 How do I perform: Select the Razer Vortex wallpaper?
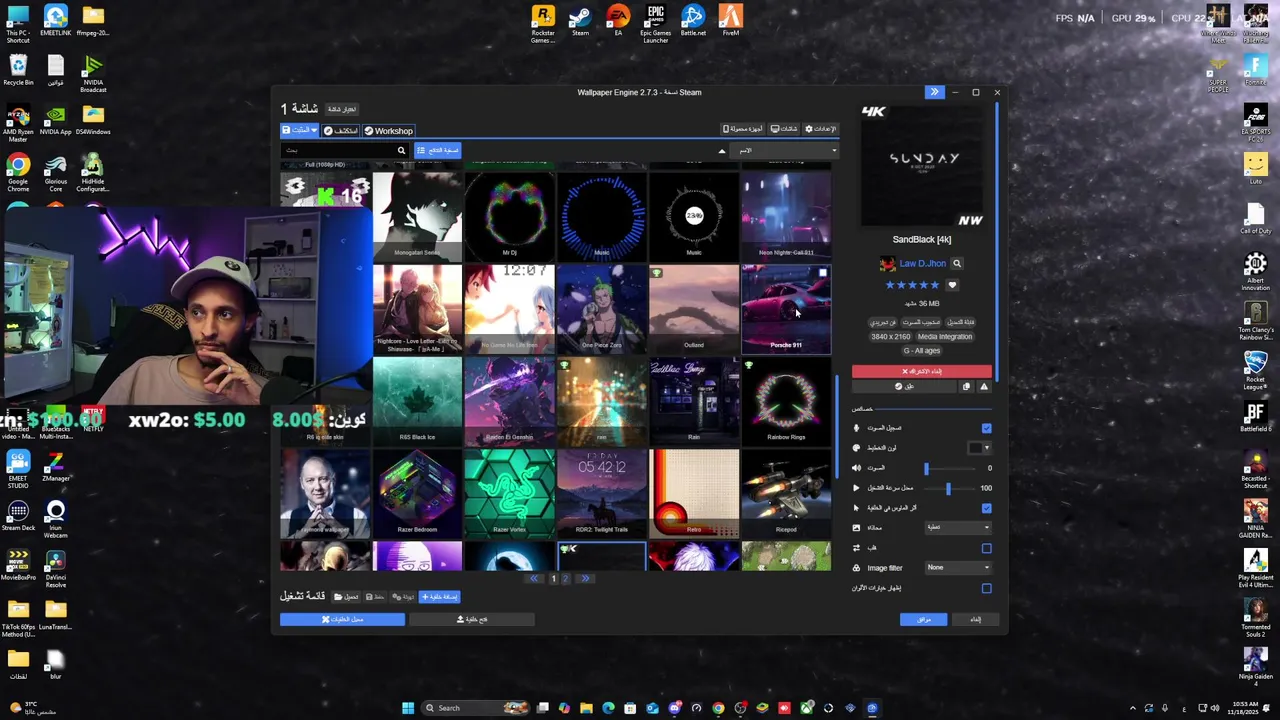point(509,492)
